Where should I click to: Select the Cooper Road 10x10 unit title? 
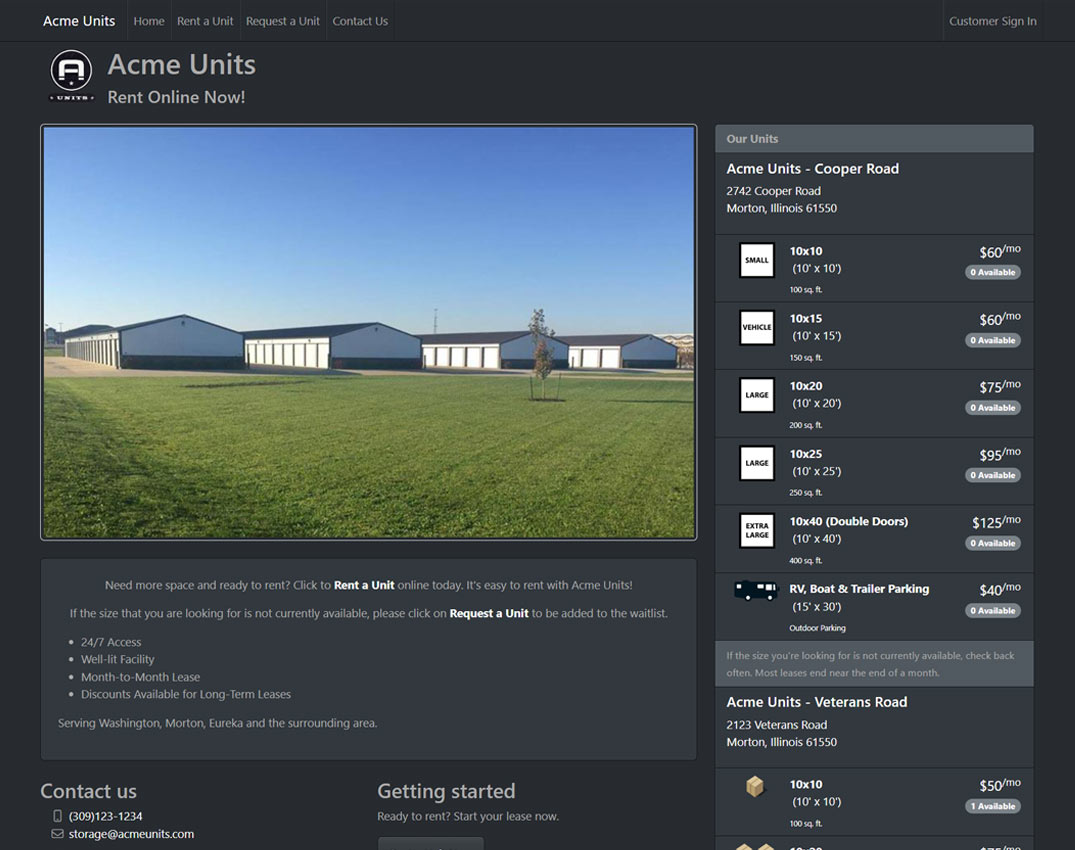[806, 251]
